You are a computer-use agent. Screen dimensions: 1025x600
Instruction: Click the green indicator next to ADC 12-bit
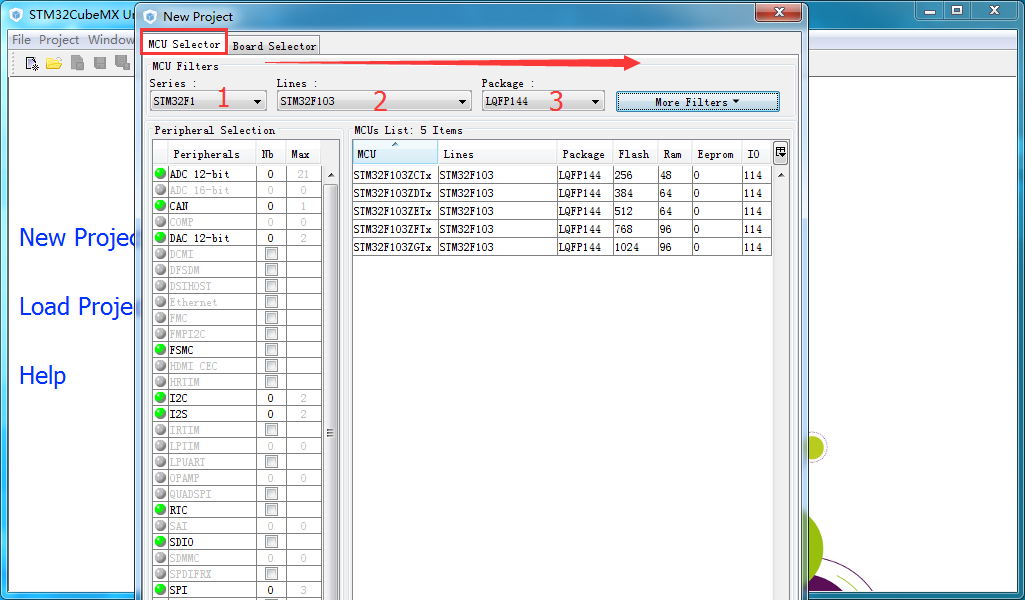(160, 174)
